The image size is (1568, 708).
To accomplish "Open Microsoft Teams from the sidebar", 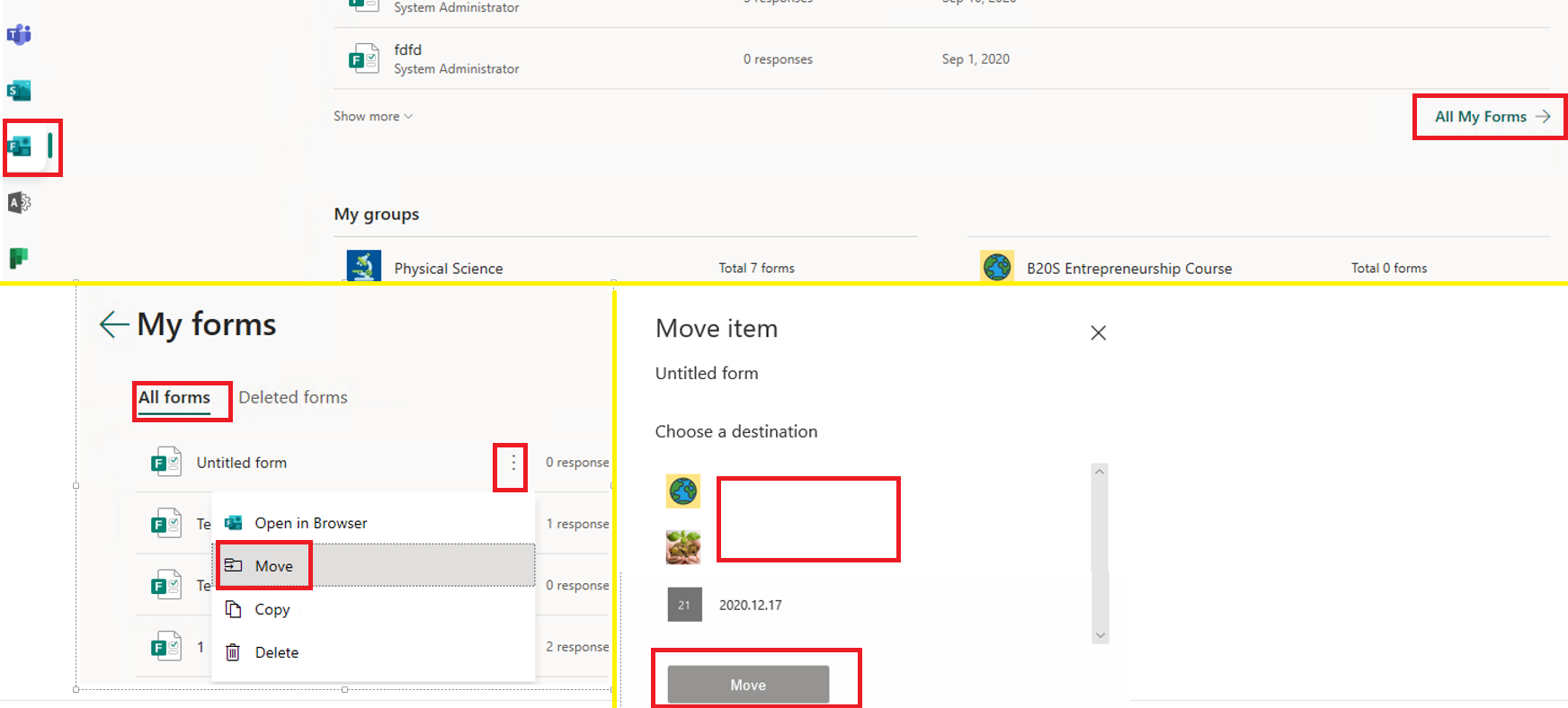I will click(19, 35).
